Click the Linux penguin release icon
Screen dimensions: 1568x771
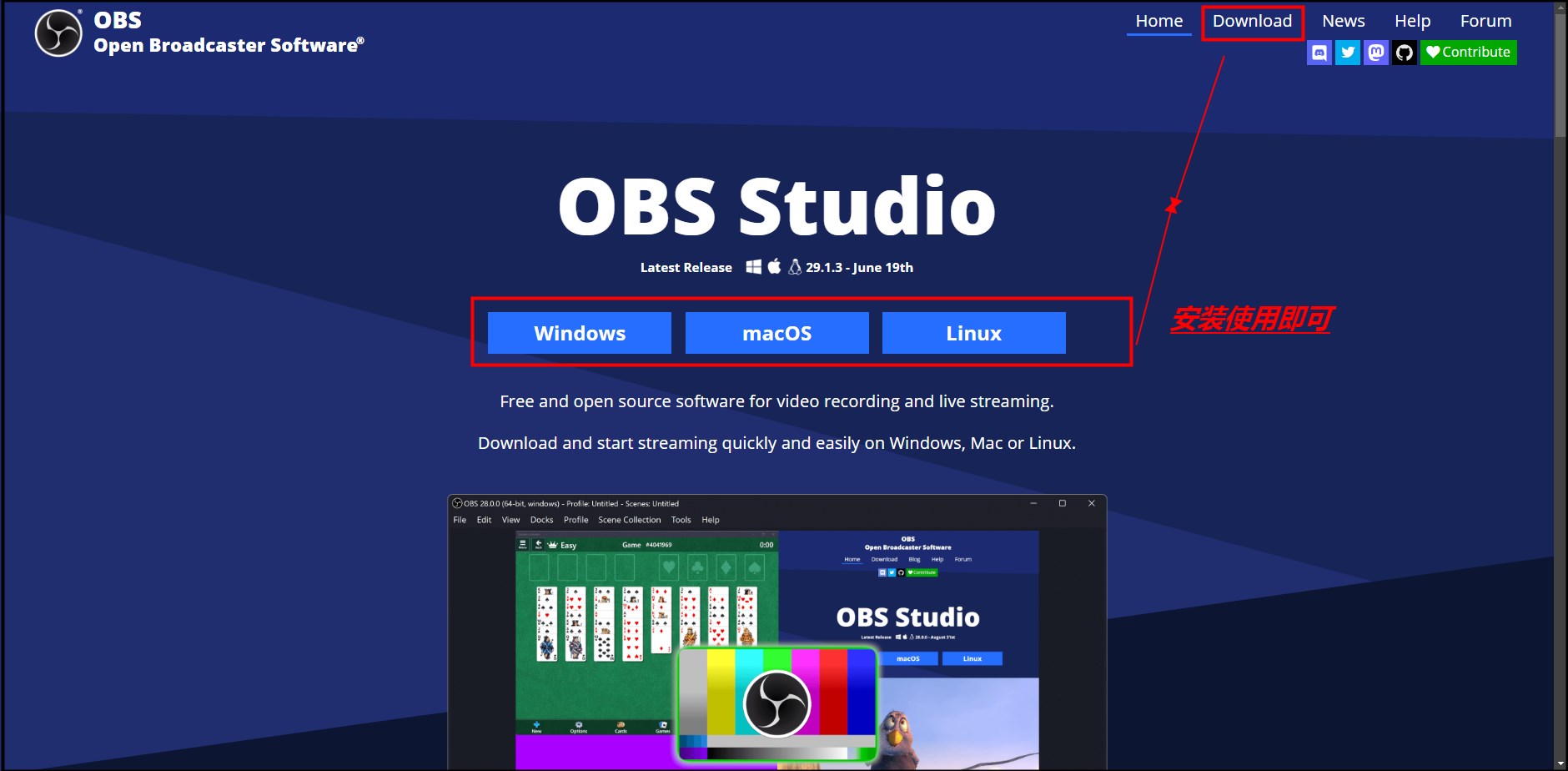pyautogui.click(x=795, y=266)
